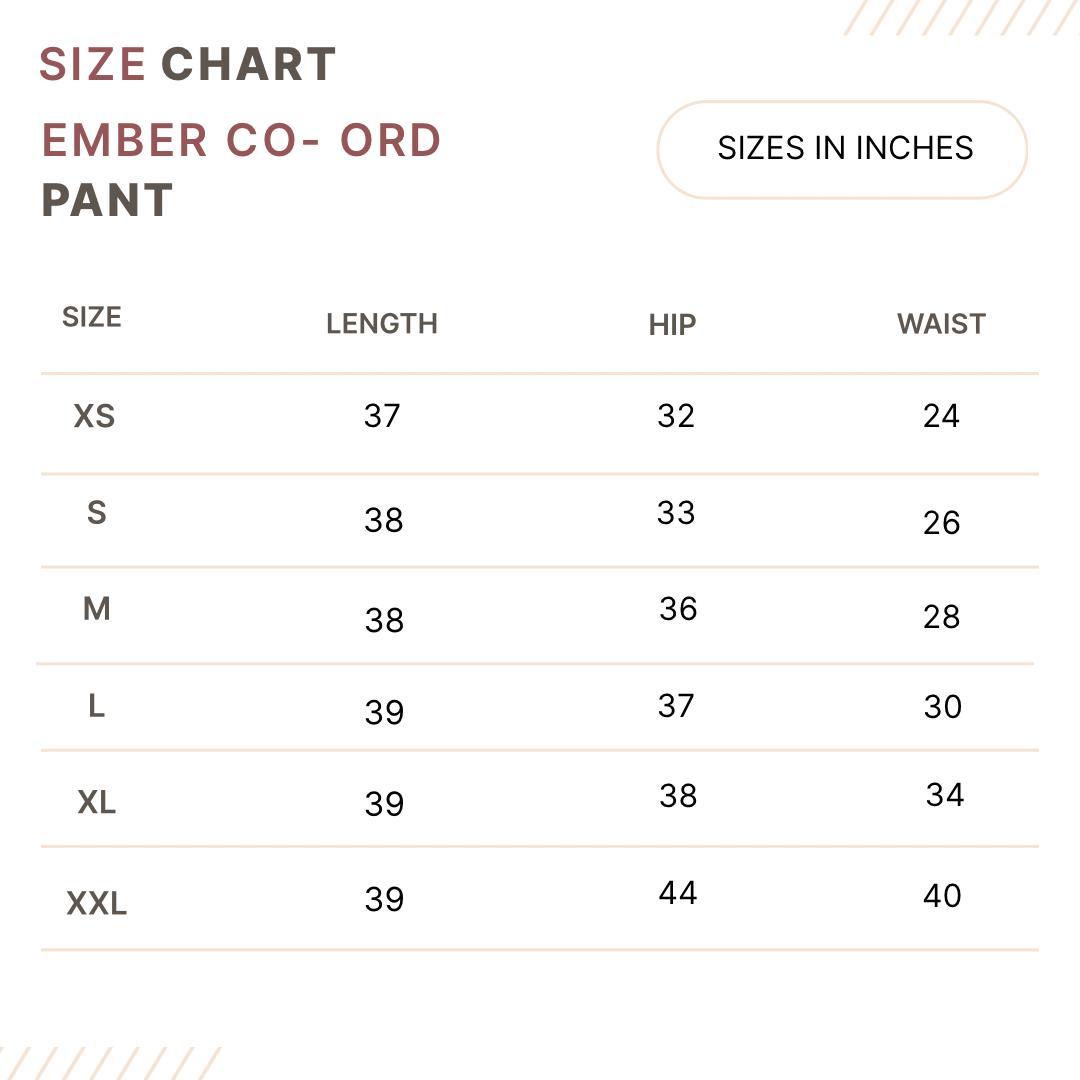Click the XS length value 37
Screen dimensions: 1080x1080
click(x=382, y=416)
